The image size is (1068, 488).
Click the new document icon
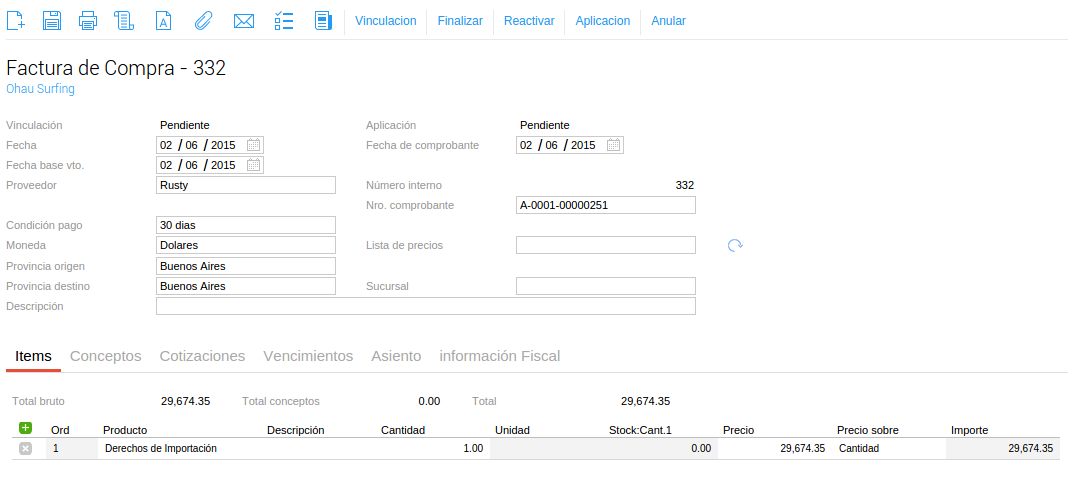[16, 20]
